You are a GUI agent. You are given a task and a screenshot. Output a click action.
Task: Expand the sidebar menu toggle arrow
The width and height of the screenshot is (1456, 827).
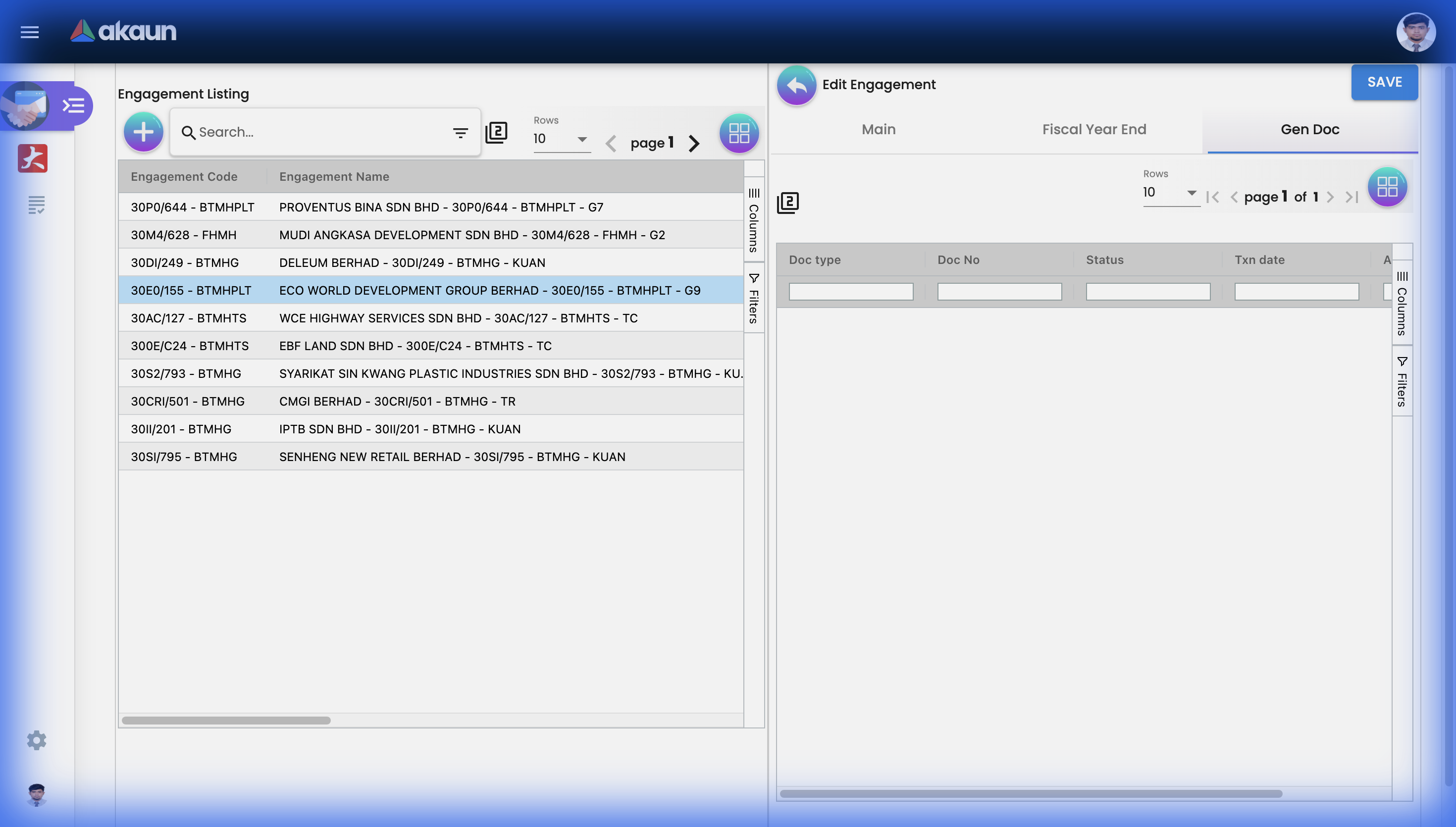tap(74, 105)
